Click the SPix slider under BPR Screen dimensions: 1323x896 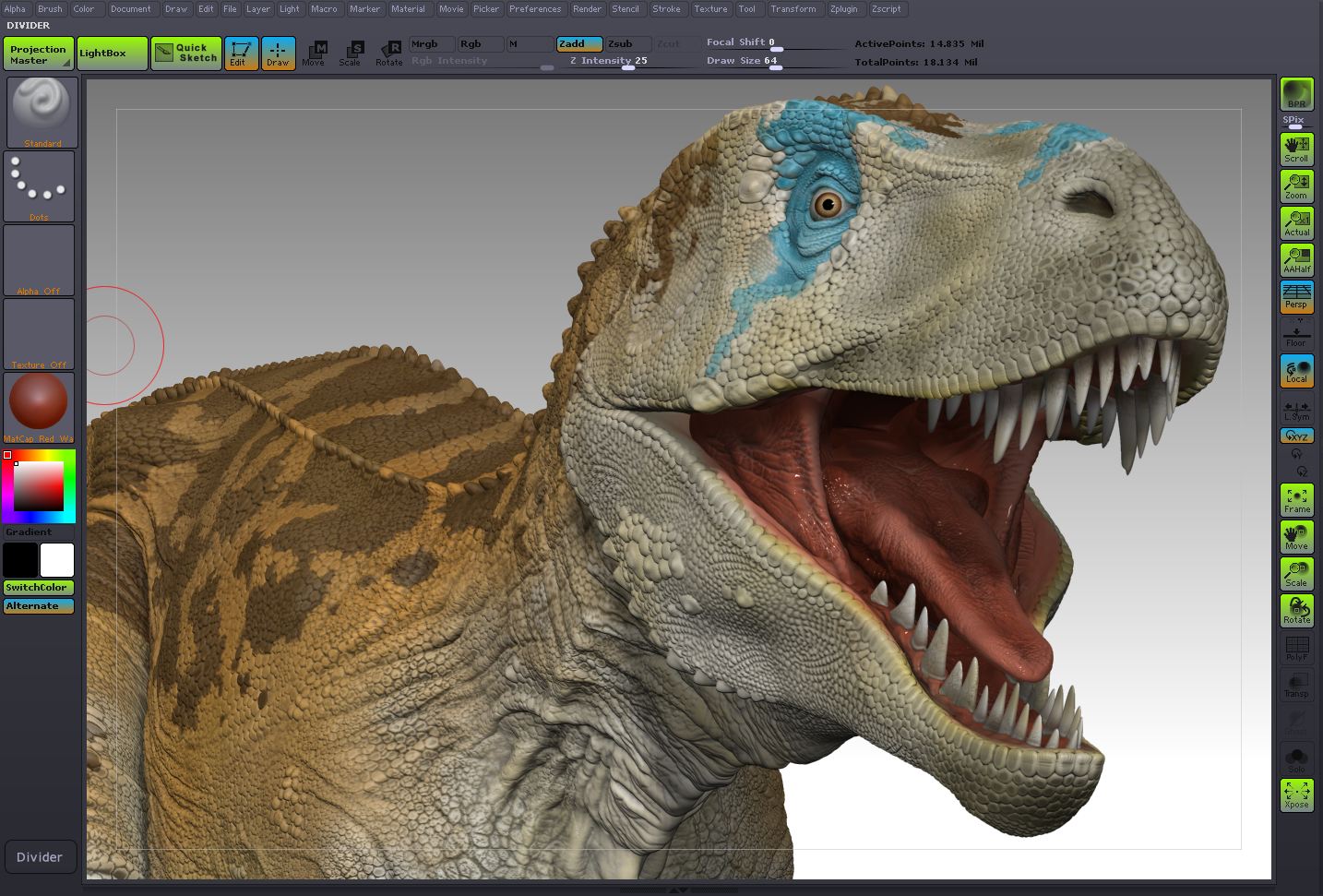tap(1296, 121)
